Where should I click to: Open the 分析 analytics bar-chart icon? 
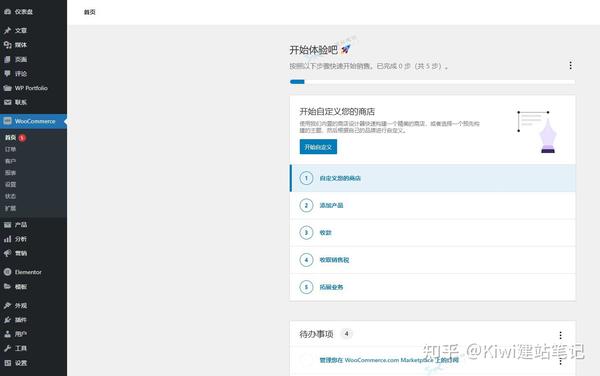7,239
